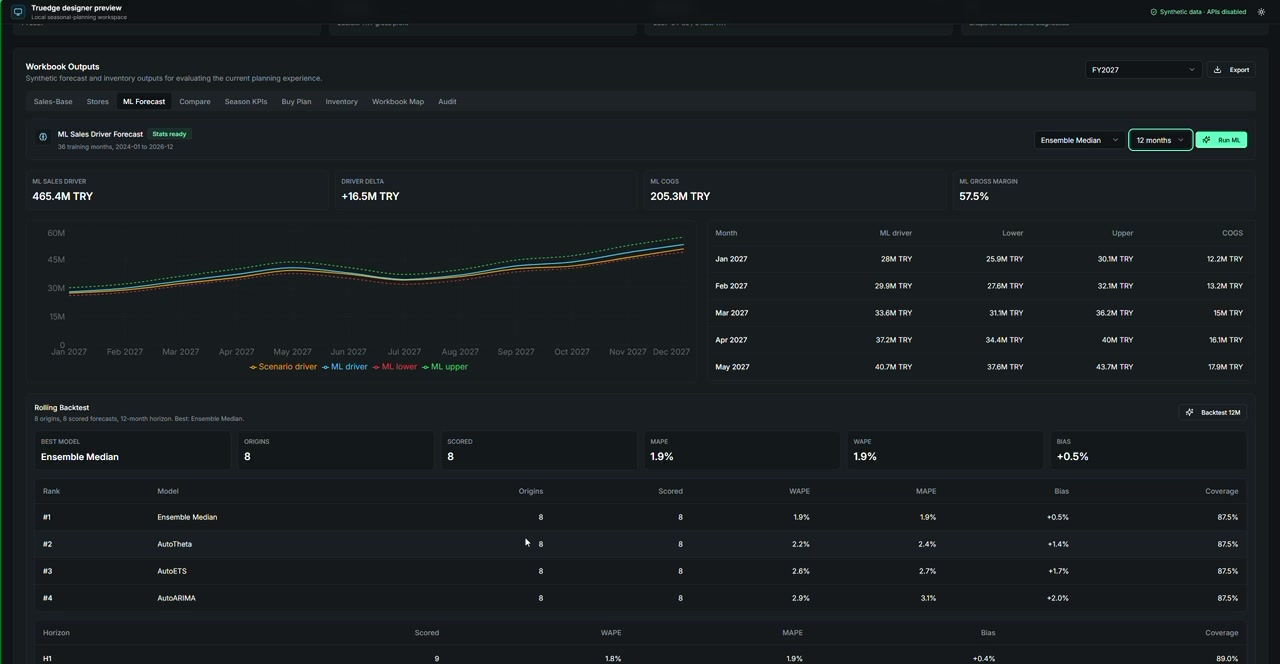Screen dimensions: 1280x664
Task: Open the Workbook Map tab
Action: [x=398, y=102]
